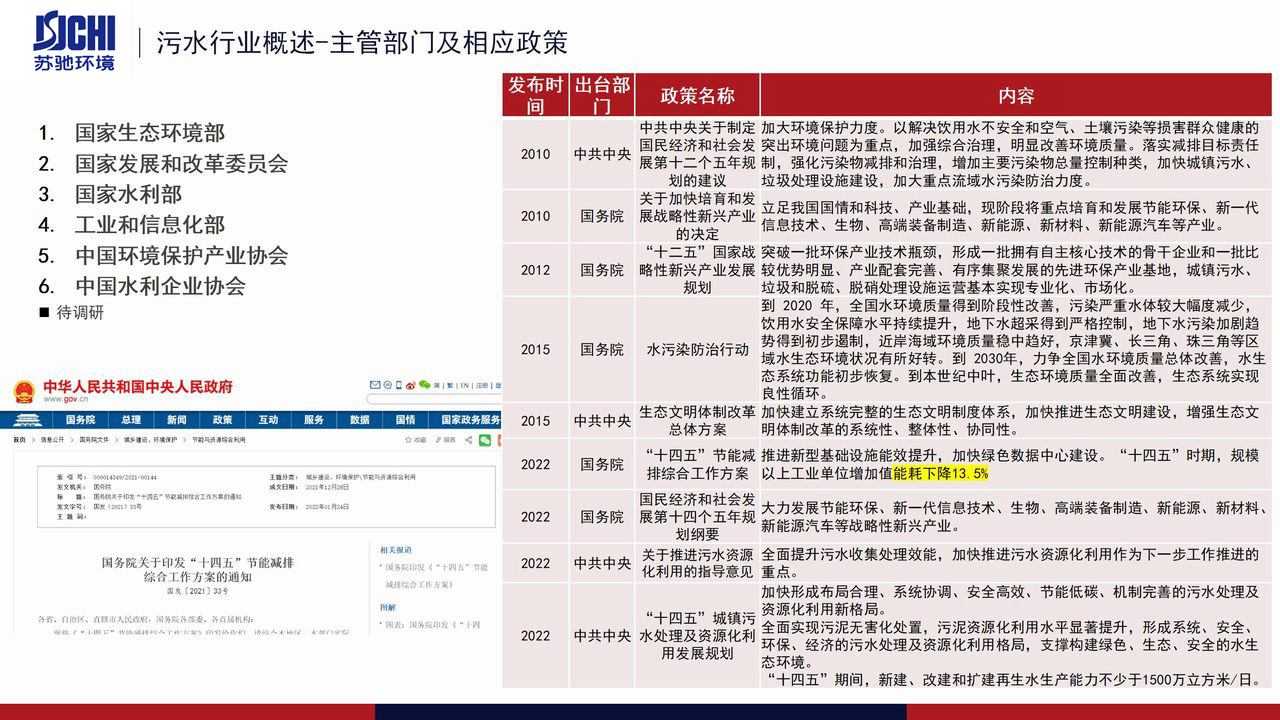Click 中共中央 in the 生态文明体制改革 row

coord(602,421)
